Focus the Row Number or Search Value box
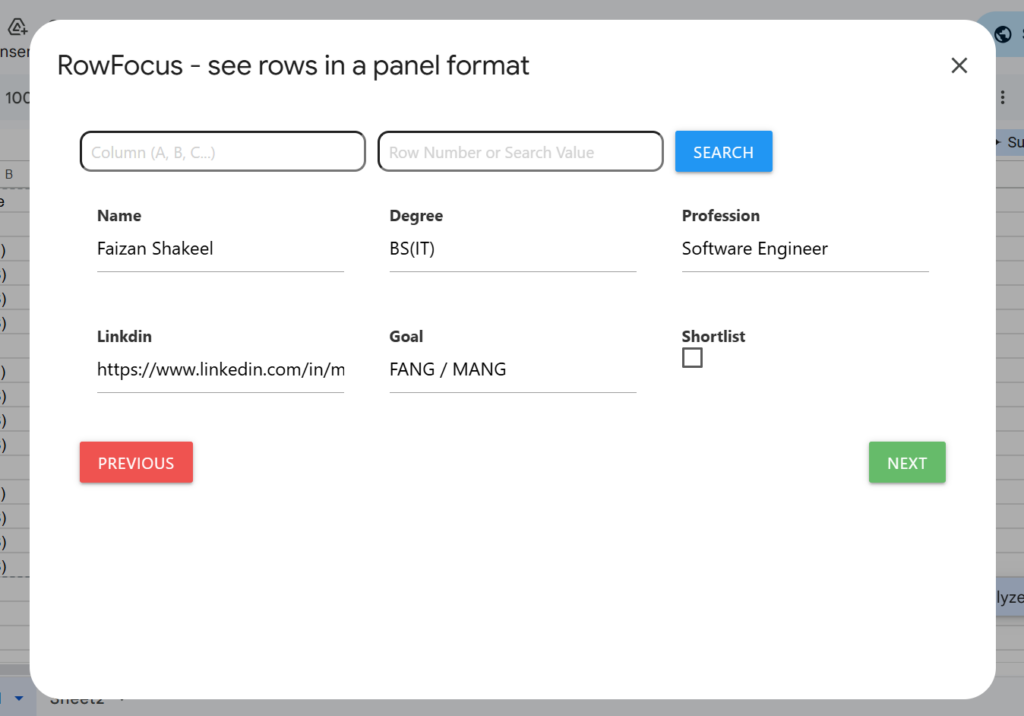The image size is (1024, 716). point(519,152)
